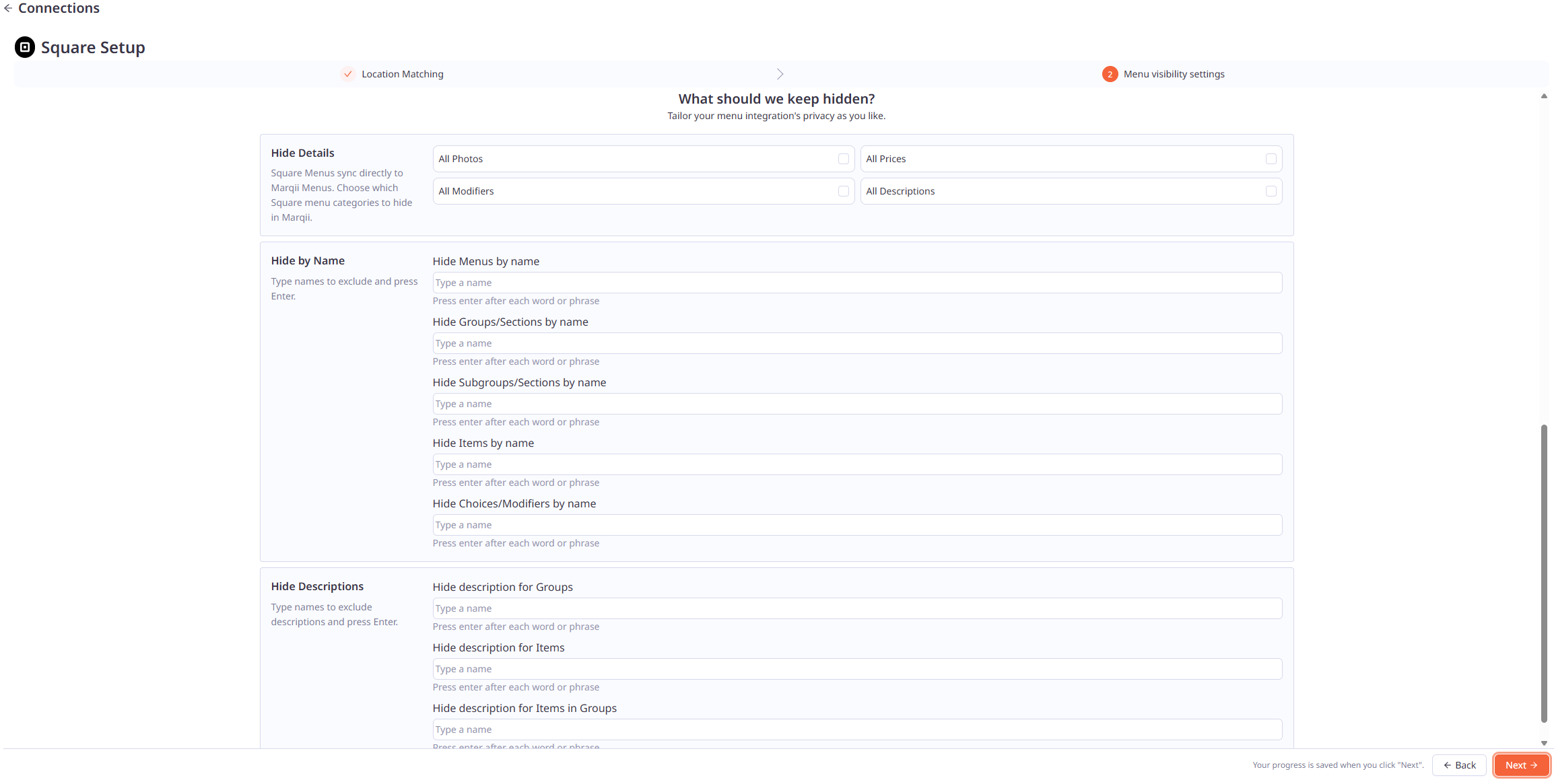Click the Back button

click(1459, 765)
